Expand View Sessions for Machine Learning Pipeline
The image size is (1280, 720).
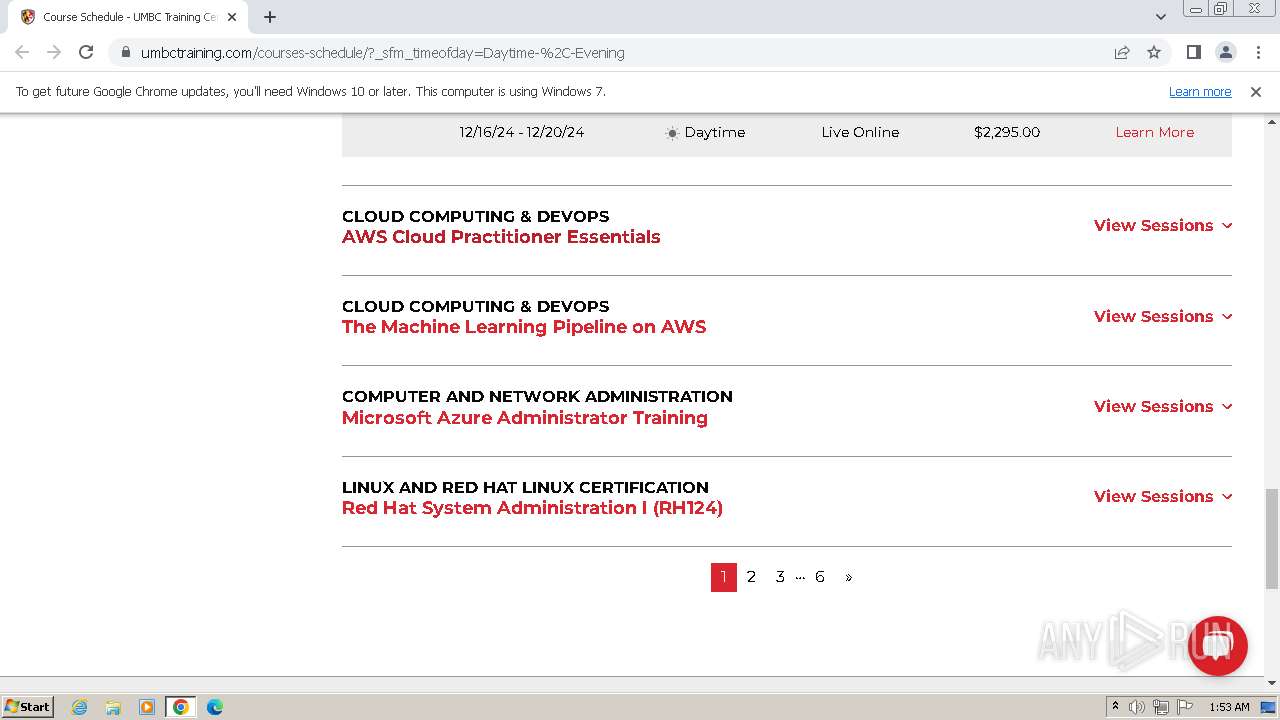coord(1163,316)
